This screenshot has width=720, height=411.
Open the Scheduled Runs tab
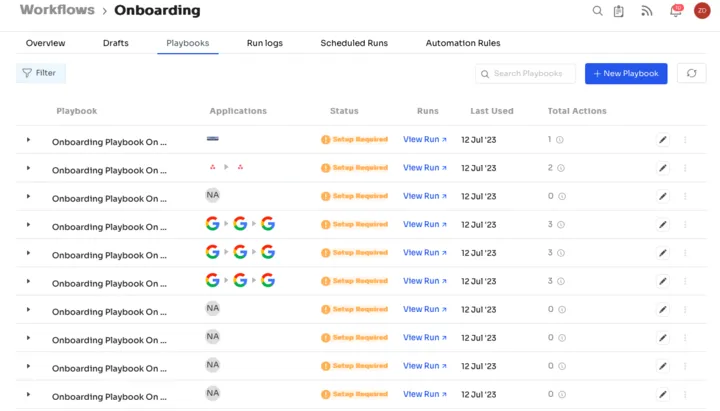pos(354,43)
